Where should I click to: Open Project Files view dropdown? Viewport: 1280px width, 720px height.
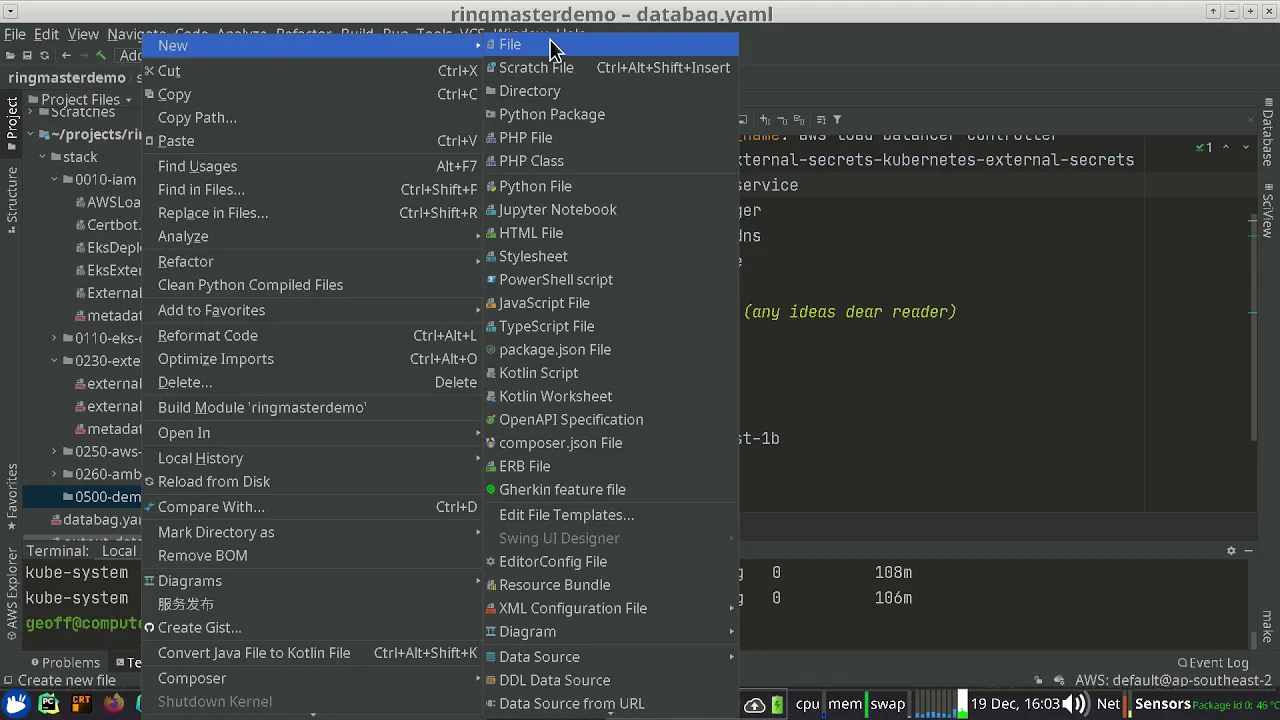tap(82, 99)
